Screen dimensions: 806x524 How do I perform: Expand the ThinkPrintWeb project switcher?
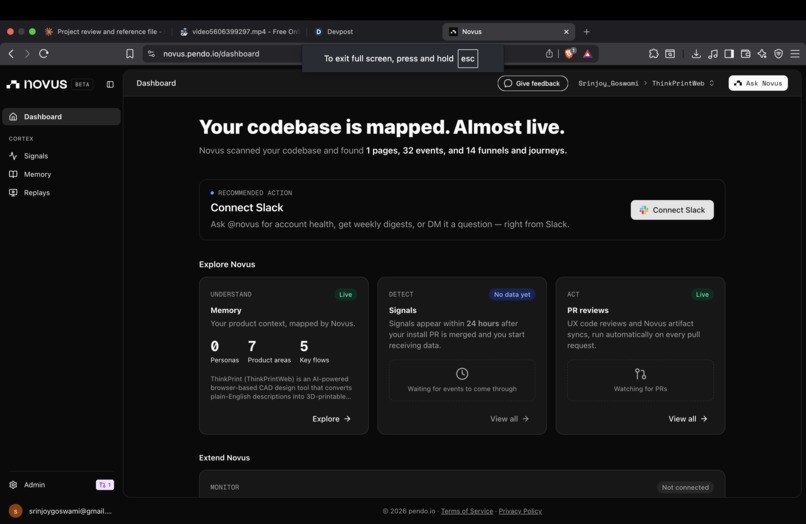click(683, 83)
